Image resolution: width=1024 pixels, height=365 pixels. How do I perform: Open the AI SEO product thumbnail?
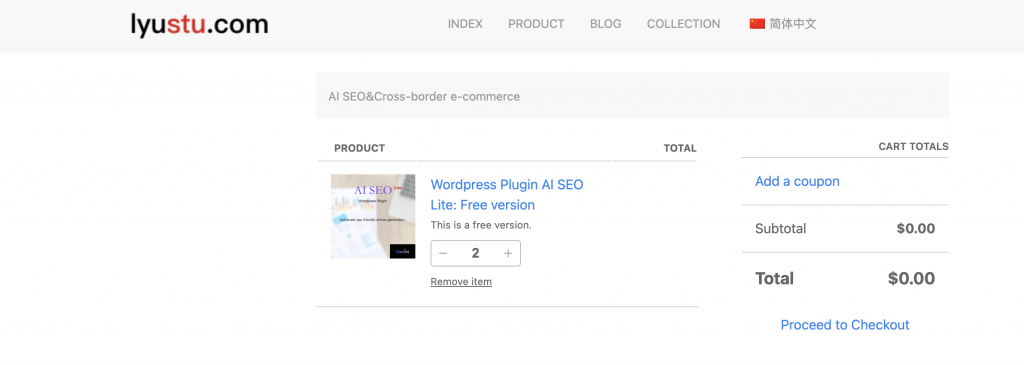point(373,216)
